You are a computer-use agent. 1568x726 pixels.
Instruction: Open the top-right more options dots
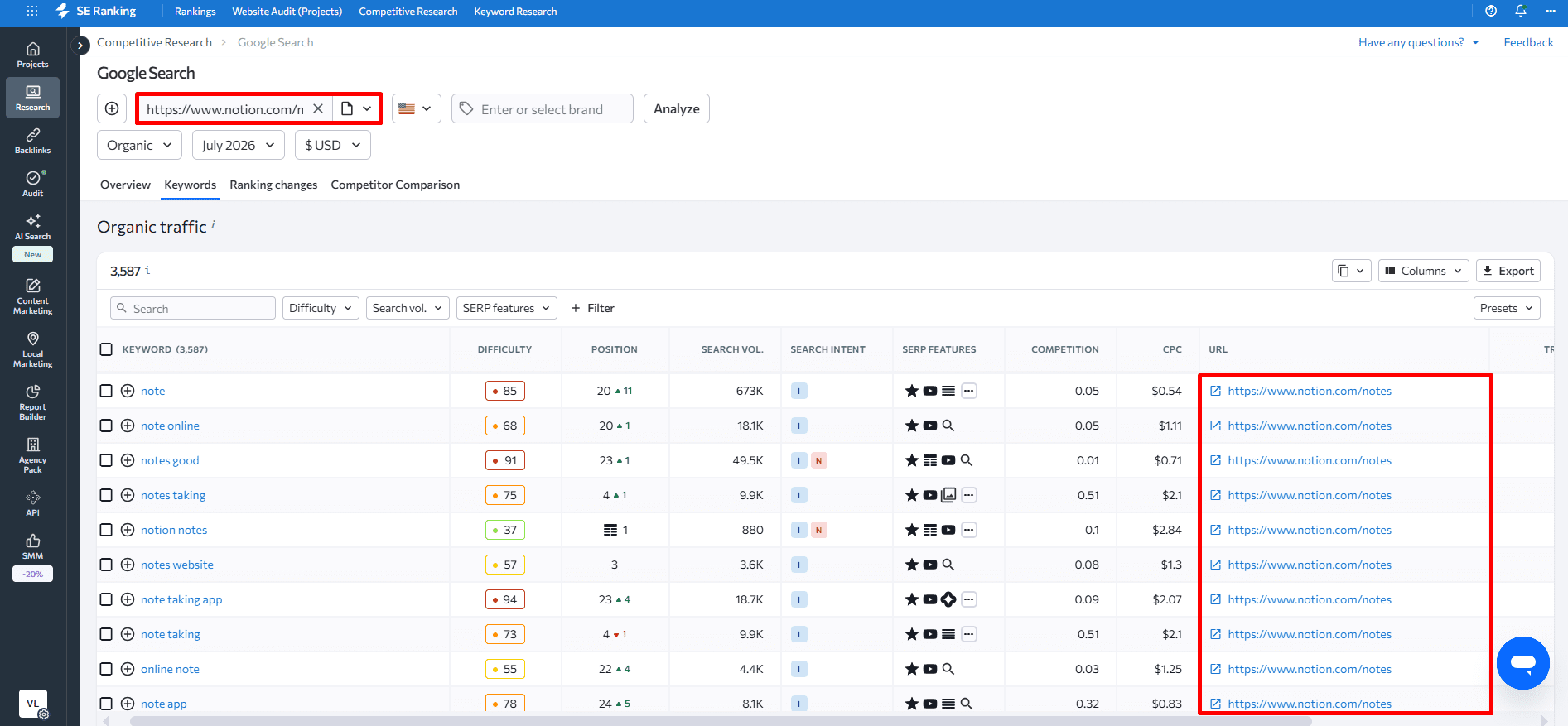[x=1551, y=11]
